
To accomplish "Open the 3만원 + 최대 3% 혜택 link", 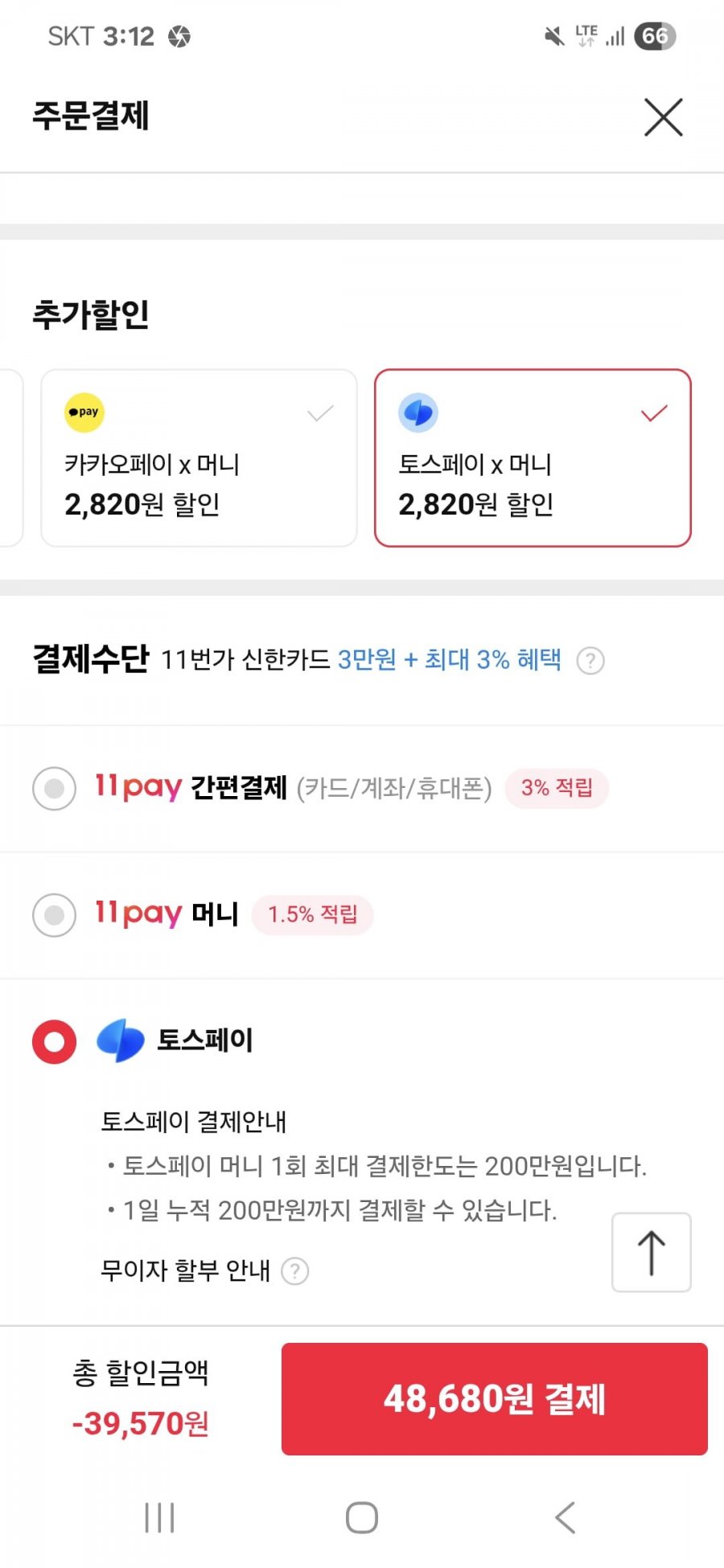I will point(450,659).
